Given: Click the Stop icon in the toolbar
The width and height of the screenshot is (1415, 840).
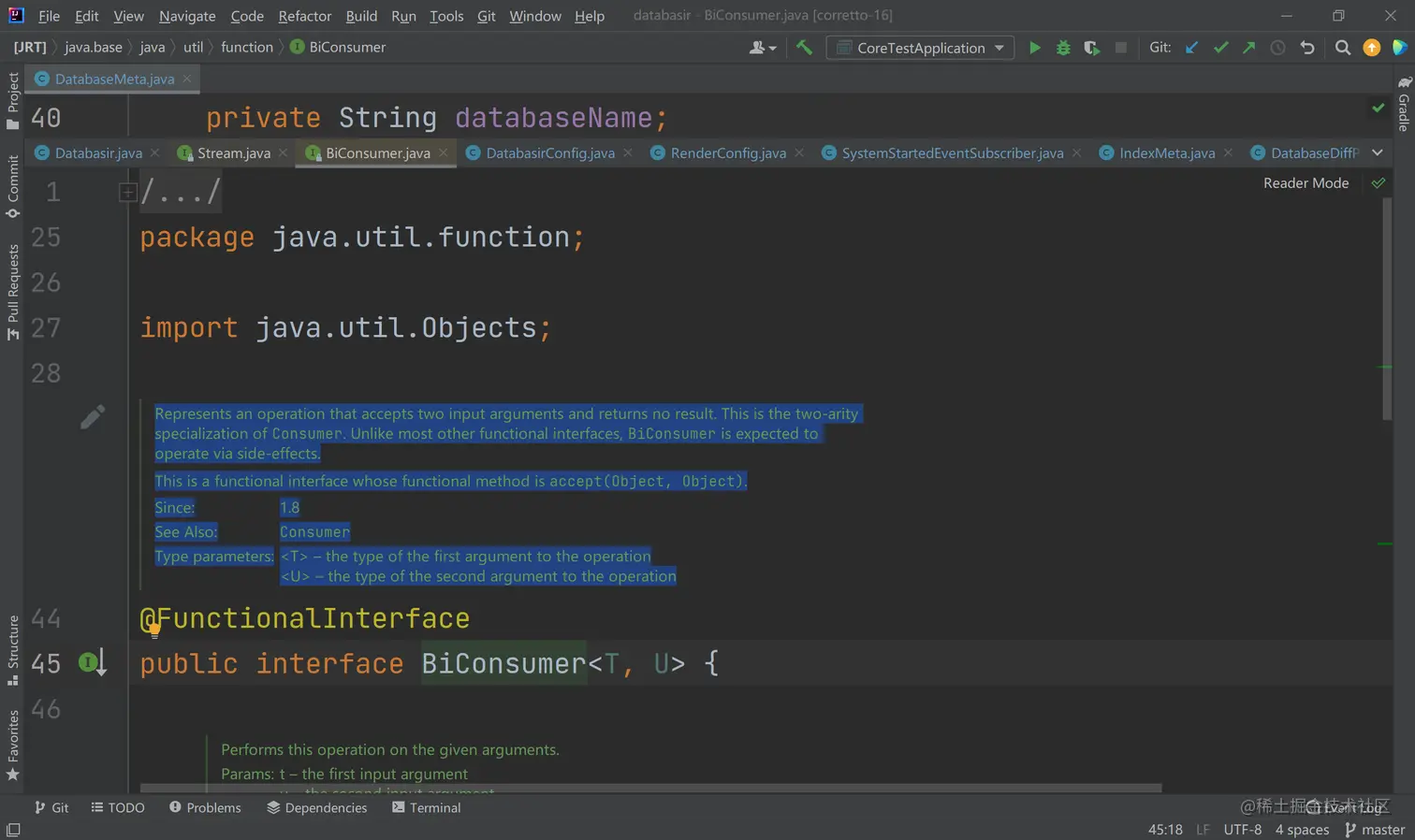Looking at the screenshot, I should (1120, 48).
